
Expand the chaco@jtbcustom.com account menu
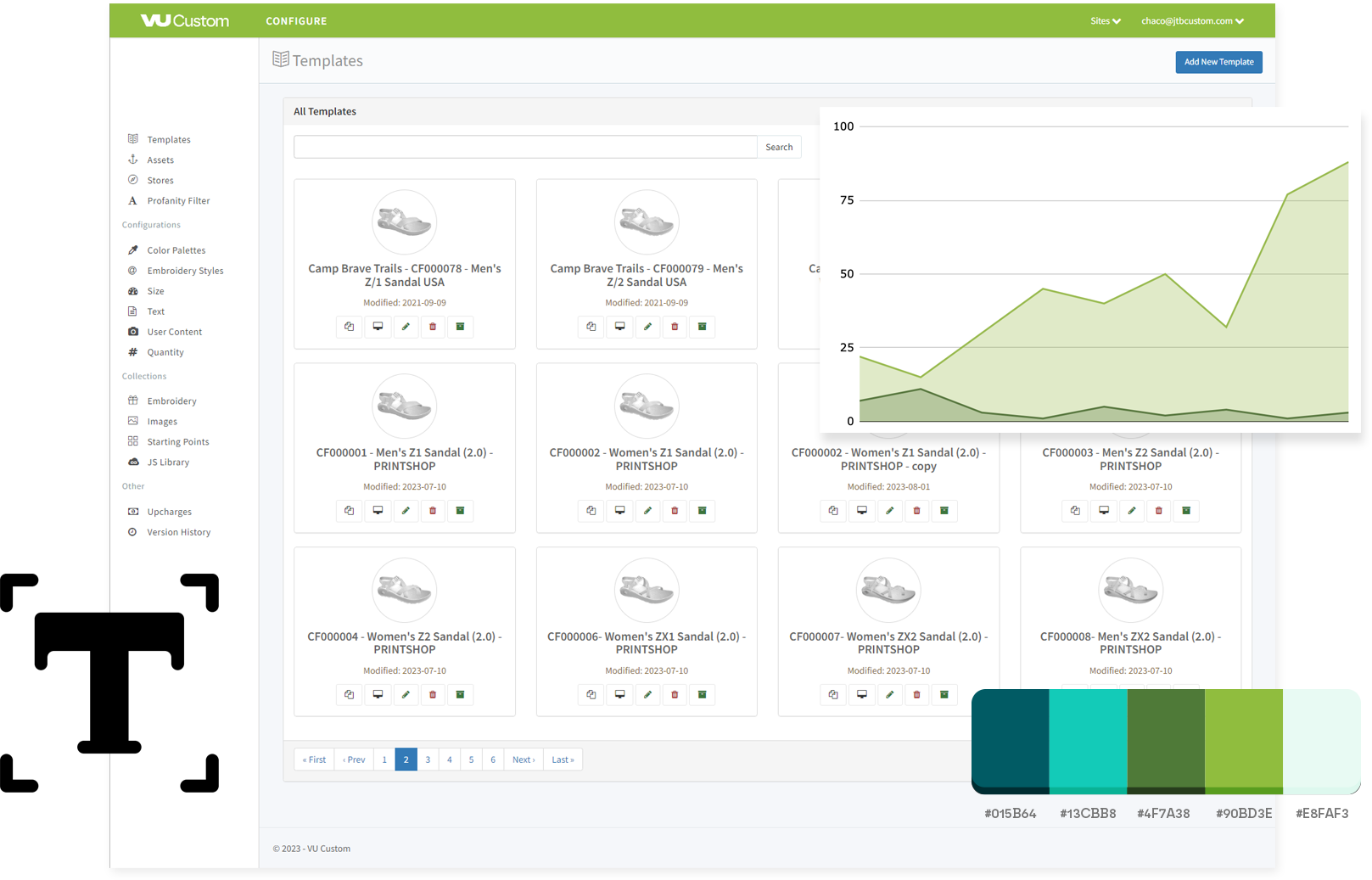[1192, 21]
